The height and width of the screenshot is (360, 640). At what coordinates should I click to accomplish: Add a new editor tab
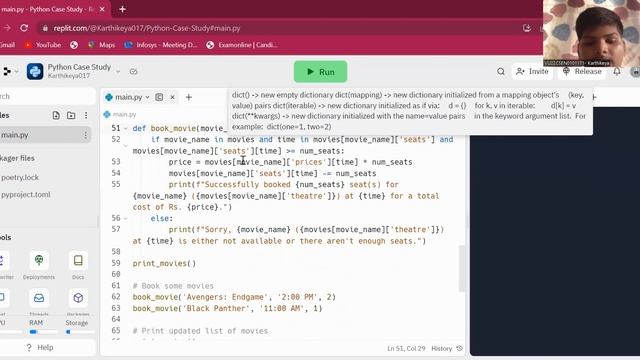coord(189,97)
